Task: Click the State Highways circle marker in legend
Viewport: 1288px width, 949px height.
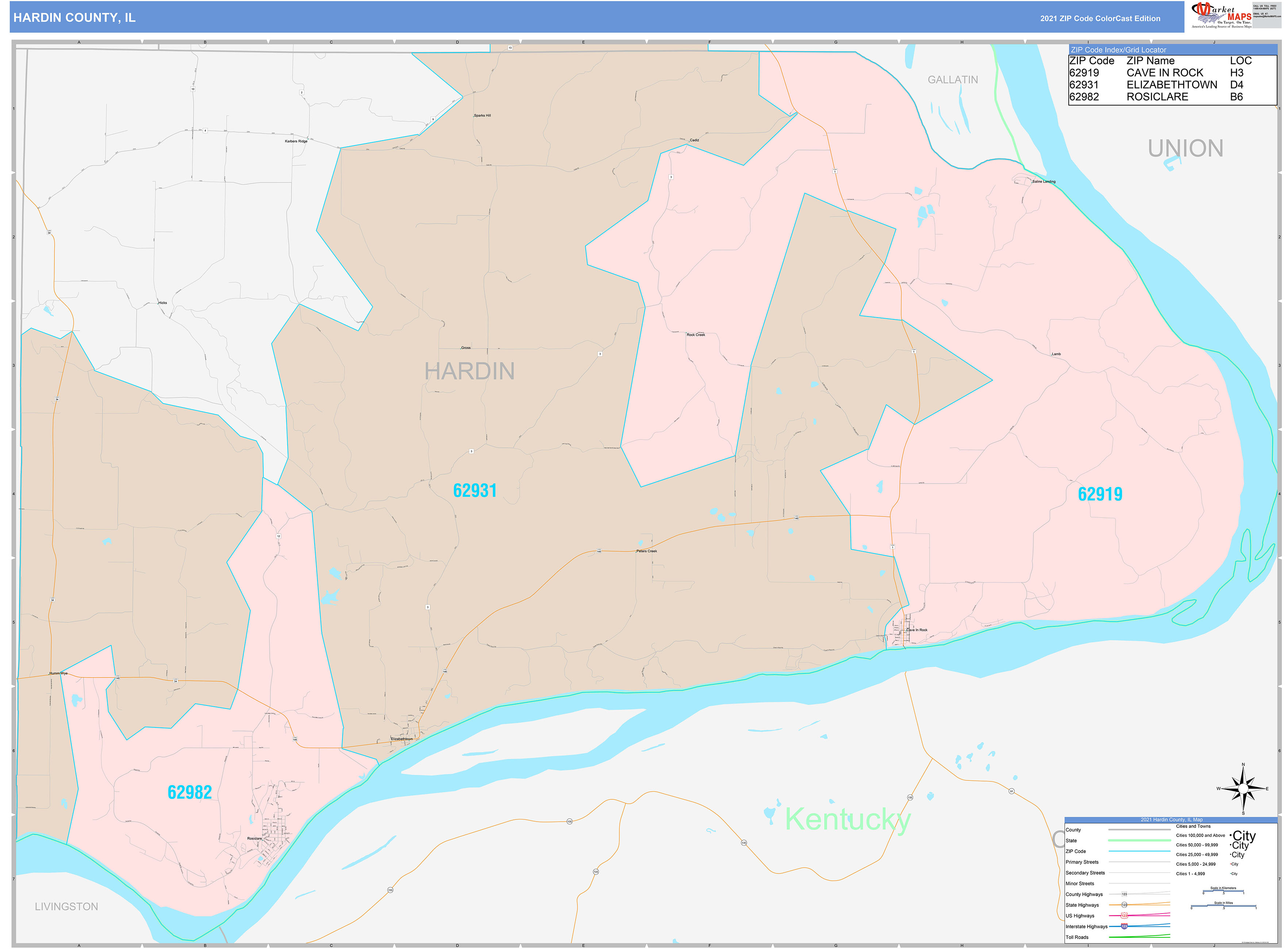Action: [x=1124, y=905]
